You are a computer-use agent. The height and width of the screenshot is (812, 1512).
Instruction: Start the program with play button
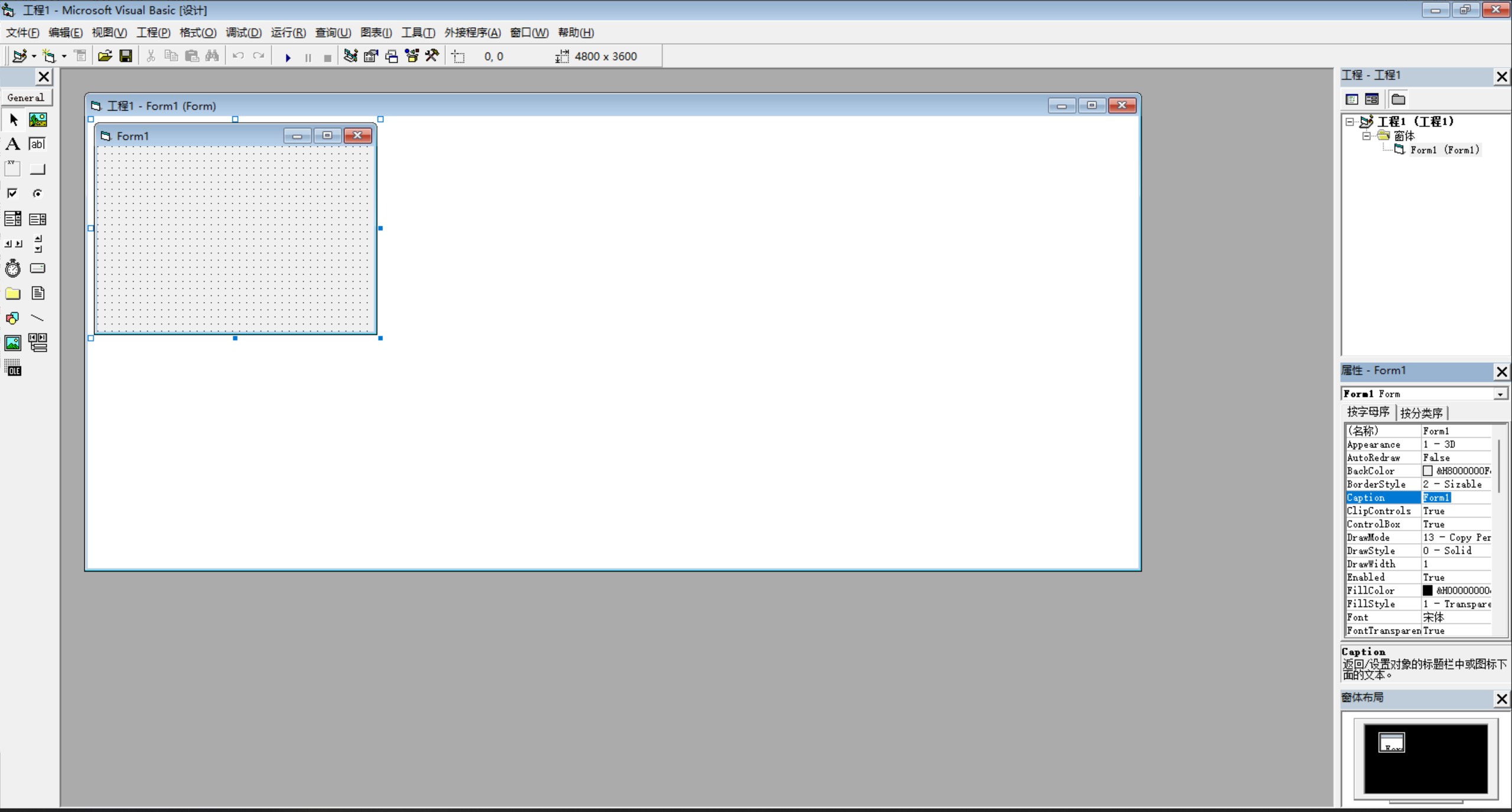pyautogui.click(x=288, y=57)
